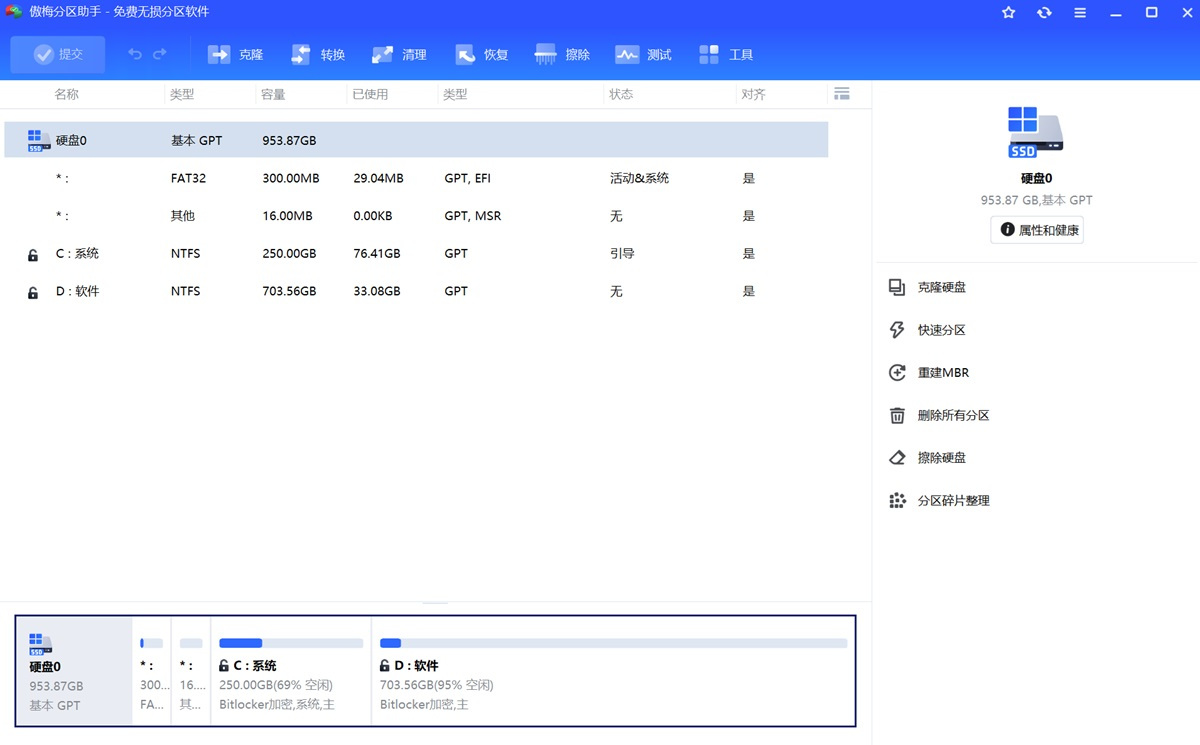Click the star favorite icon in title bar
The width and height of the screenshot is (1200, 745).
point(1008,13)
